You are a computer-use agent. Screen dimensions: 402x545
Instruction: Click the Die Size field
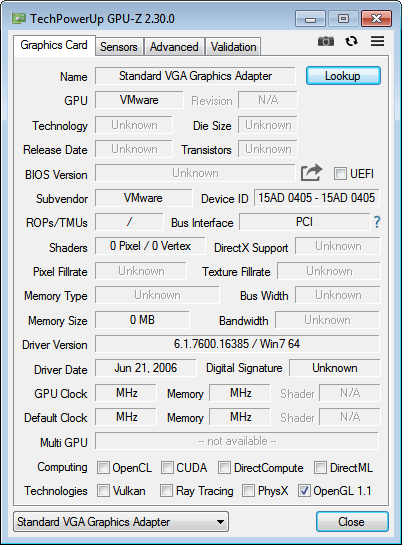tap(268, 125)
